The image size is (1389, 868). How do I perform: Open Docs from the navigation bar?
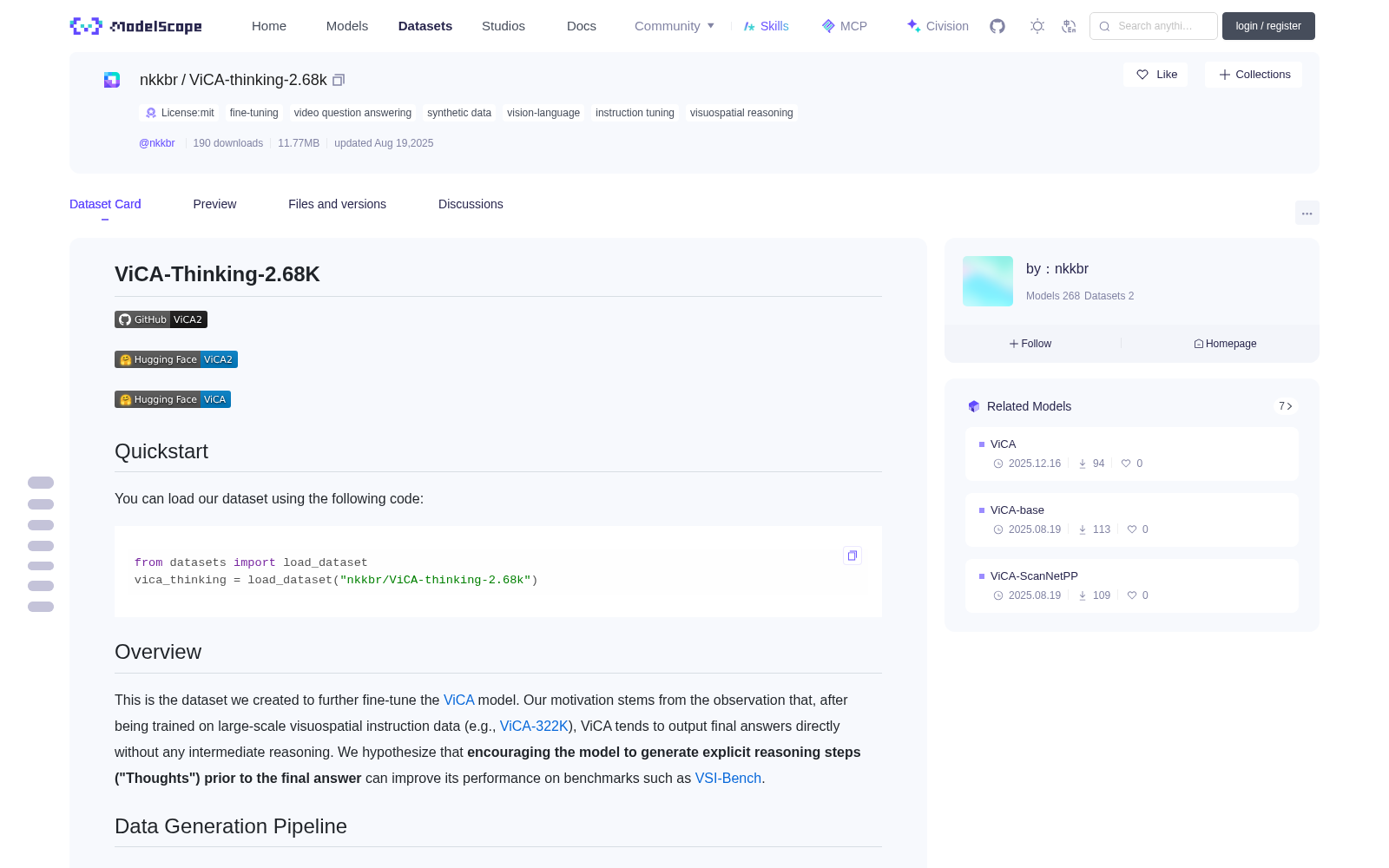coord(582,26)
